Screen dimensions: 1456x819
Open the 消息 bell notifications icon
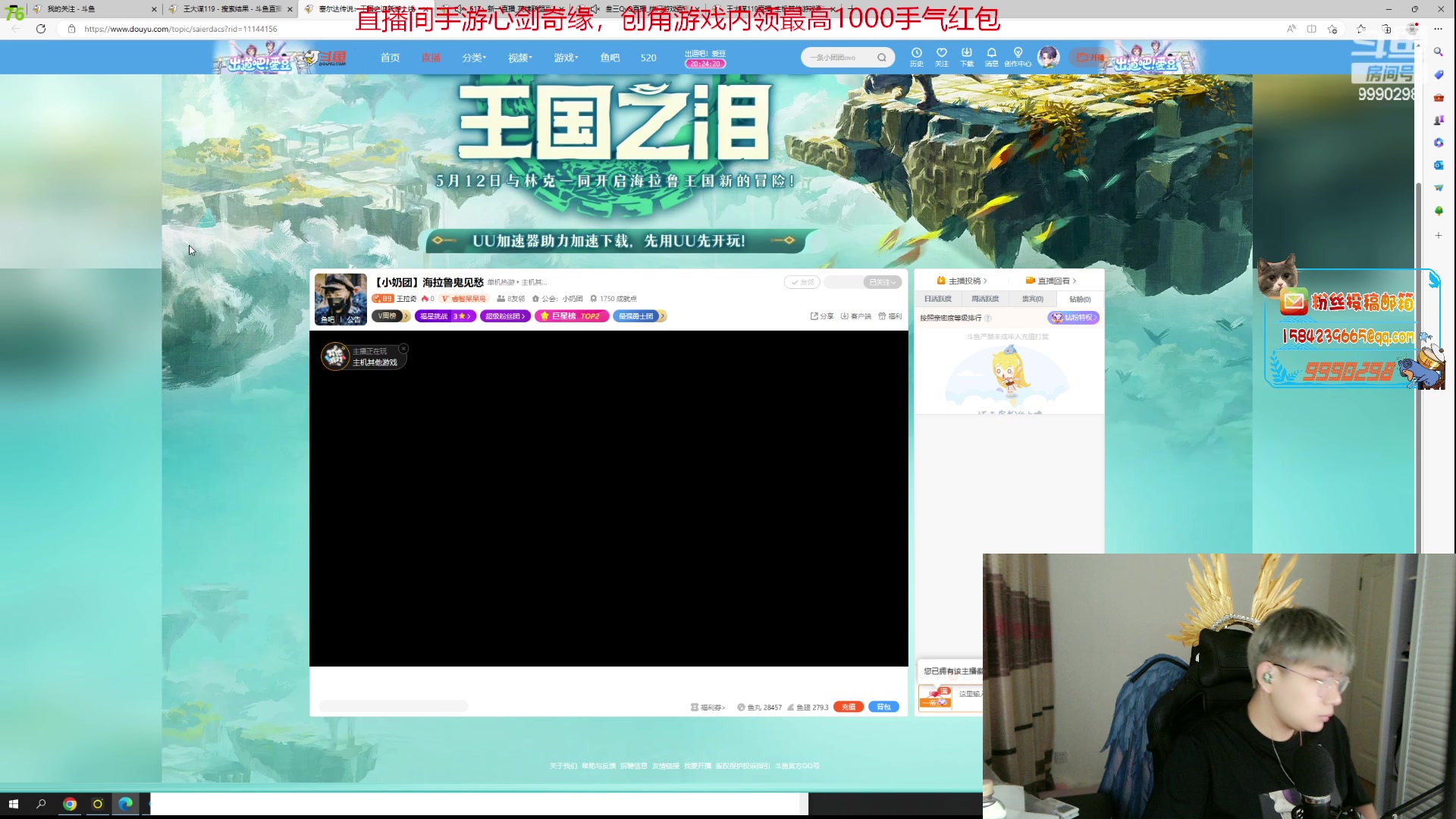pyautogui.click(x=992, y=57)
